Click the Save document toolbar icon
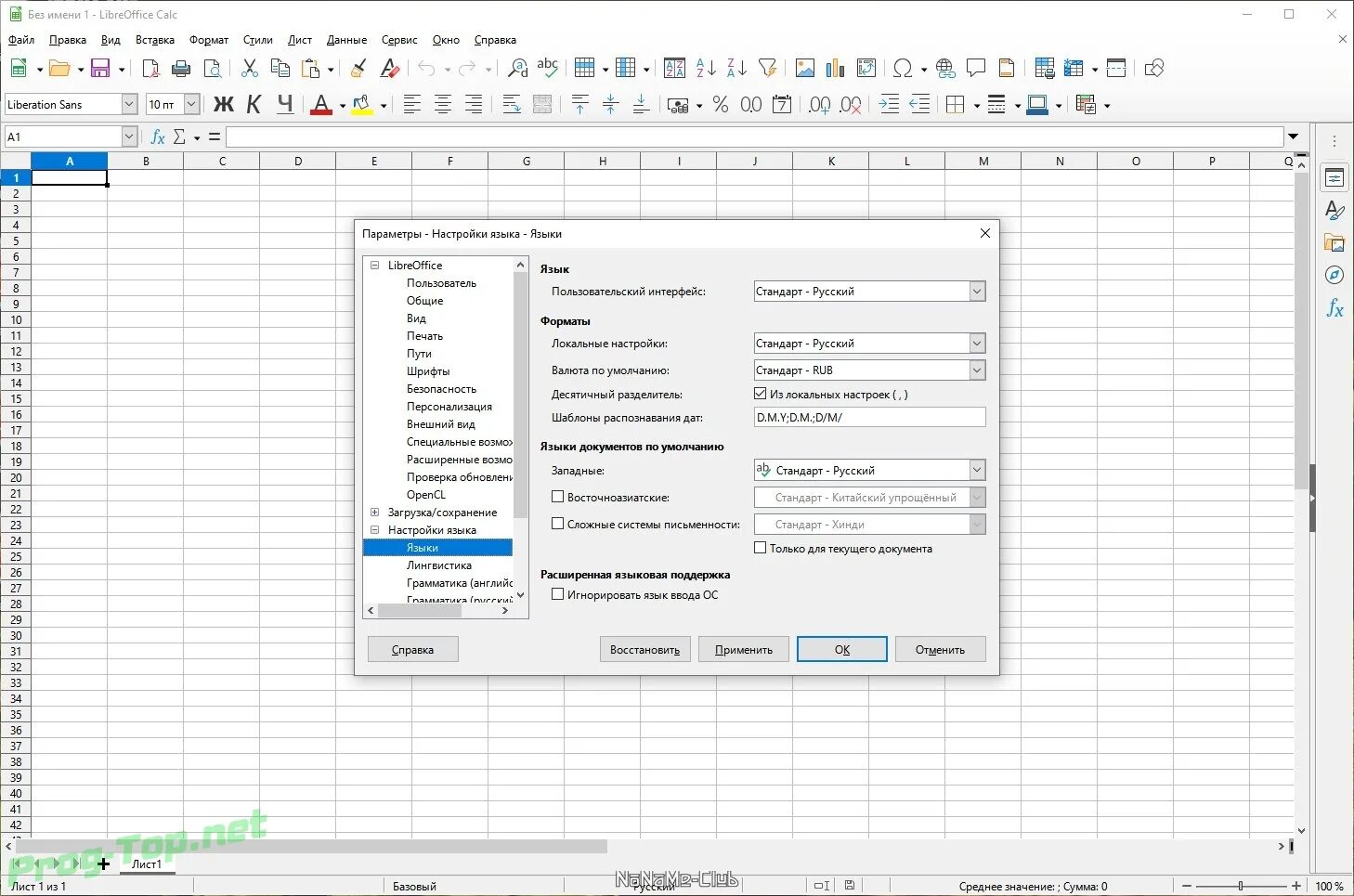 (100, 68)
